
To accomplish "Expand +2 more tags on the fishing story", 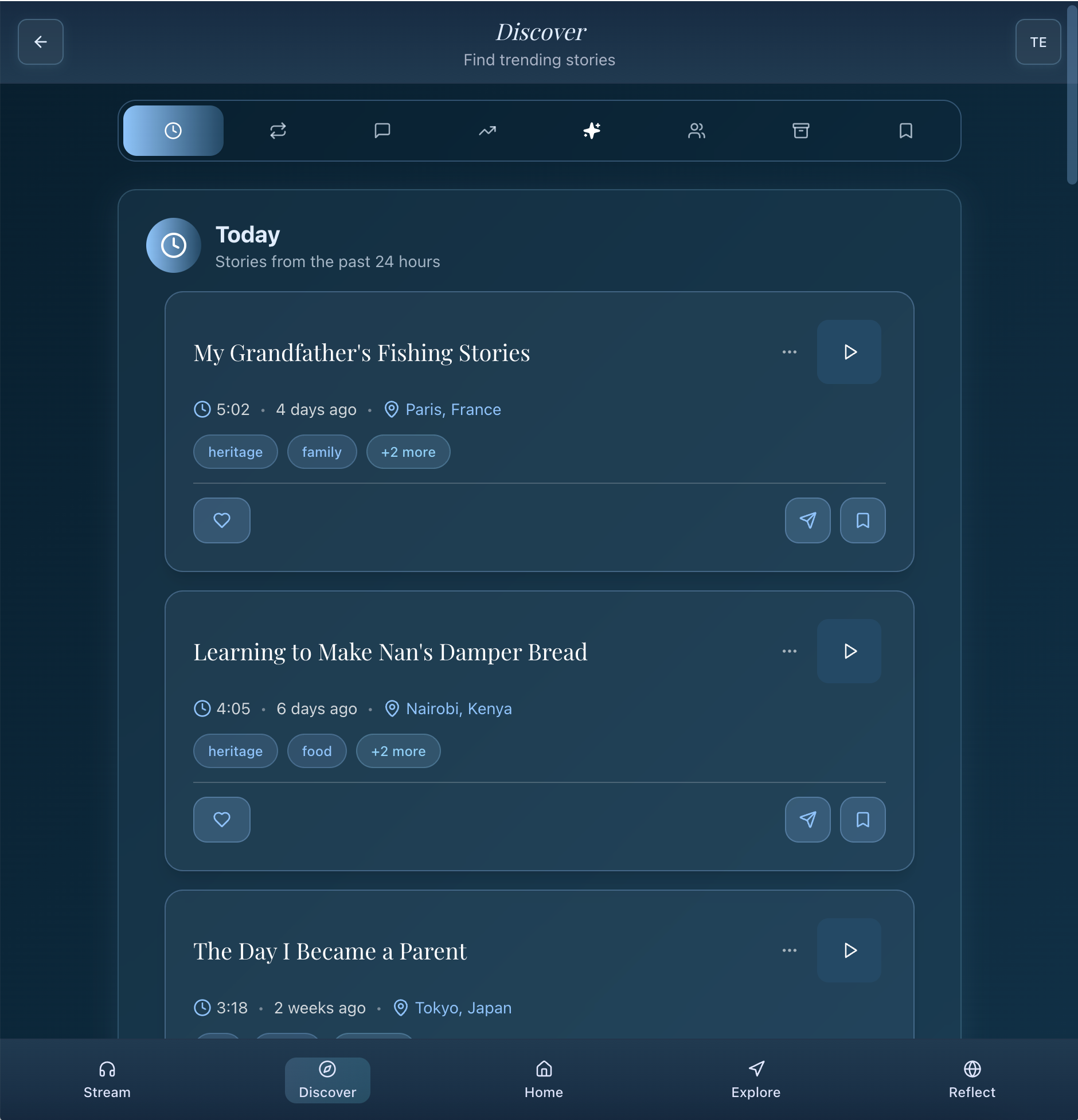I will click(x=408, y=452).
